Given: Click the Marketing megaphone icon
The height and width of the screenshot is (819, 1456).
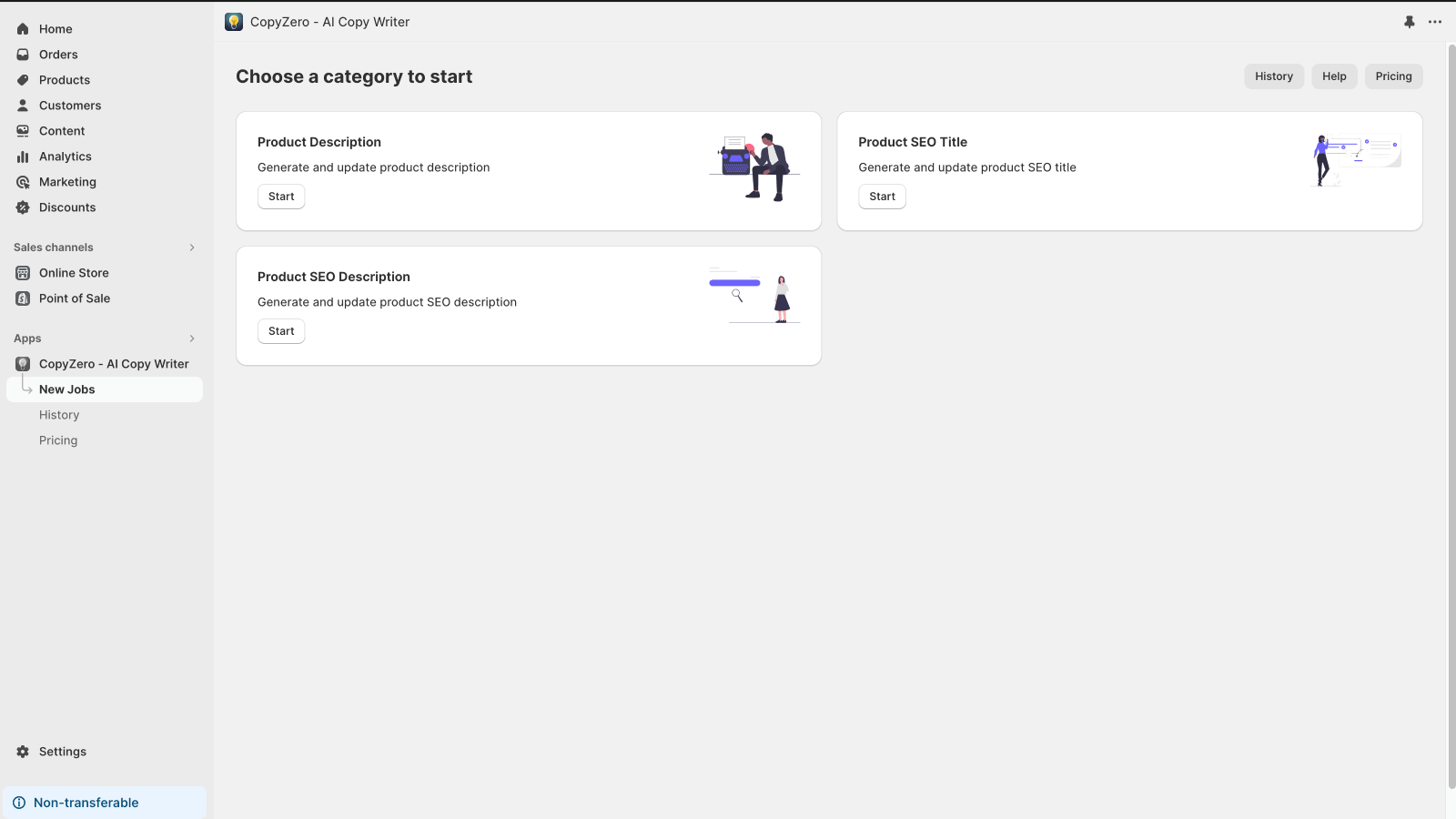Looking at the screenshot, I should pos(22,181).
